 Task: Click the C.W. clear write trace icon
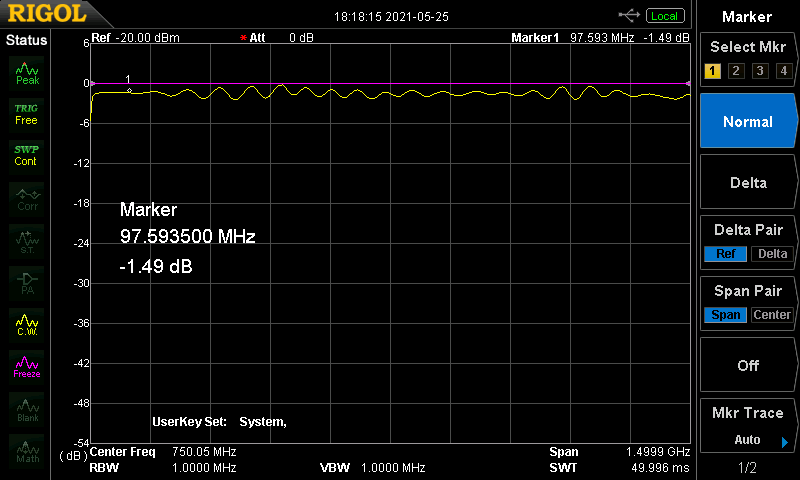pos(27,325)
